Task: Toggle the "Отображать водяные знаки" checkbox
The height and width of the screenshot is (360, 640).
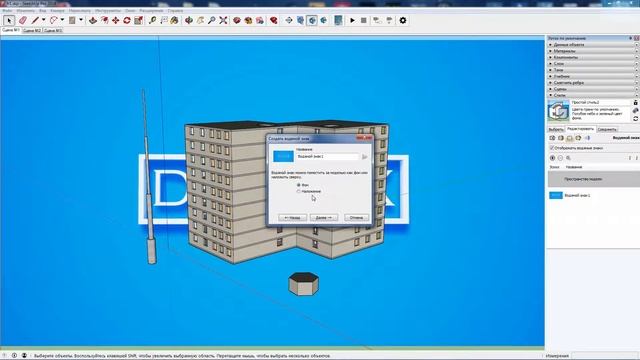Action: [x=552, y=148]
